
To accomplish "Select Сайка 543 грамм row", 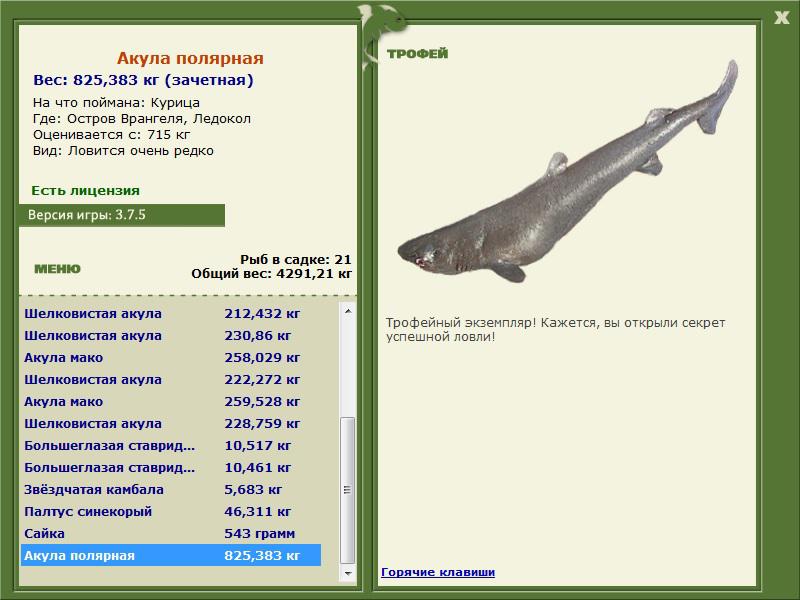I will (171, 533).
